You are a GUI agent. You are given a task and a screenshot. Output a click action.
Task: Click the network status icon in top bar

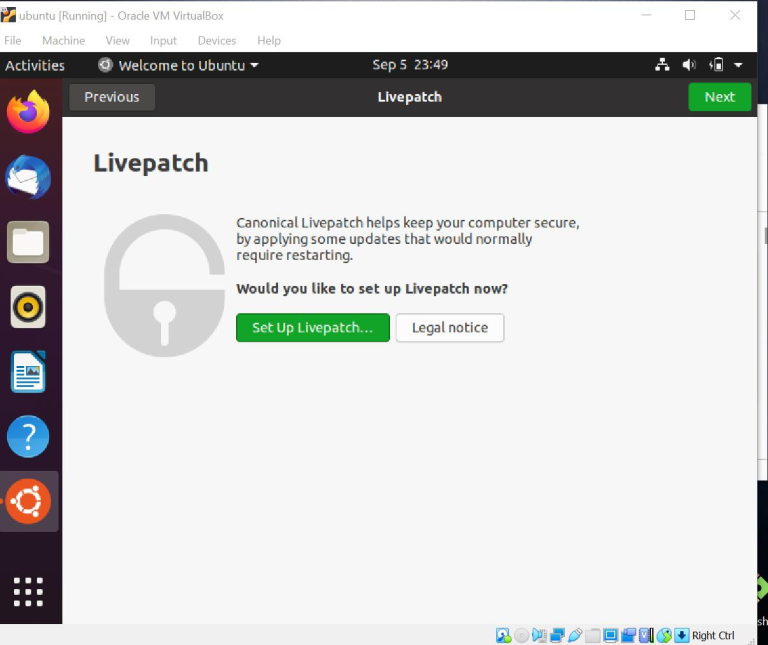tap(662, 65)
